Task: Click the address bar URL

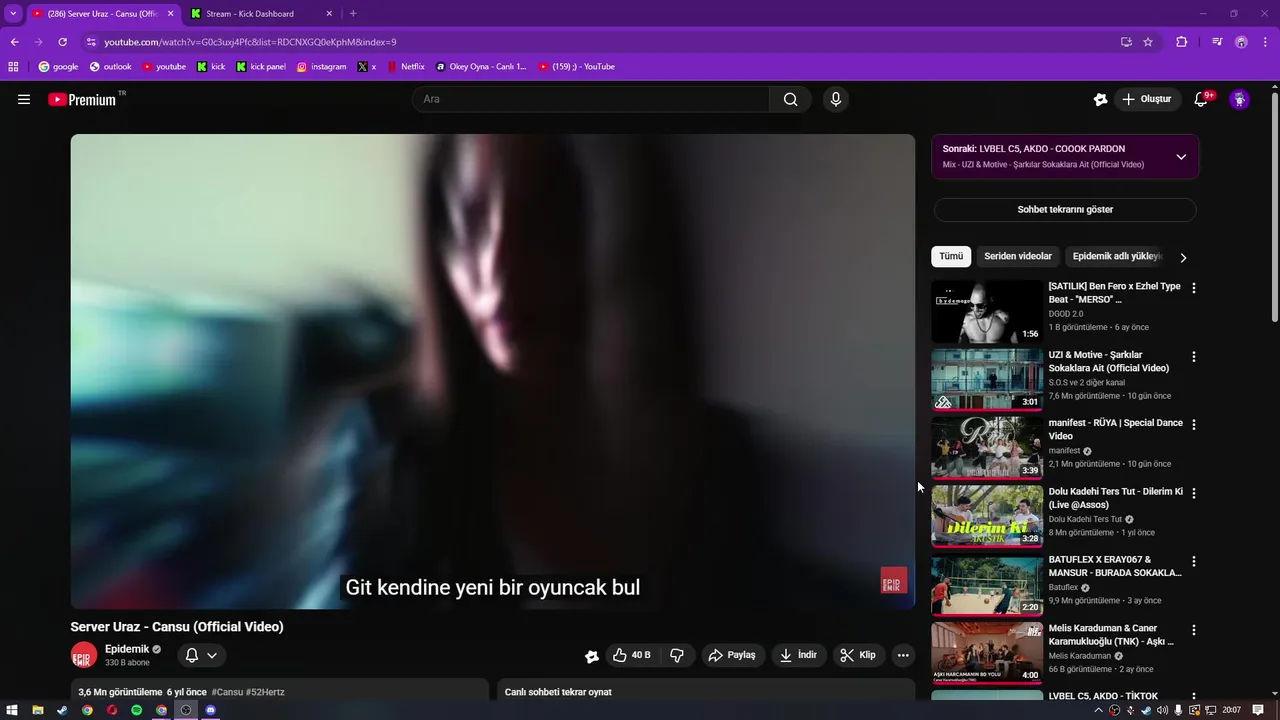Action: (250, 42)
